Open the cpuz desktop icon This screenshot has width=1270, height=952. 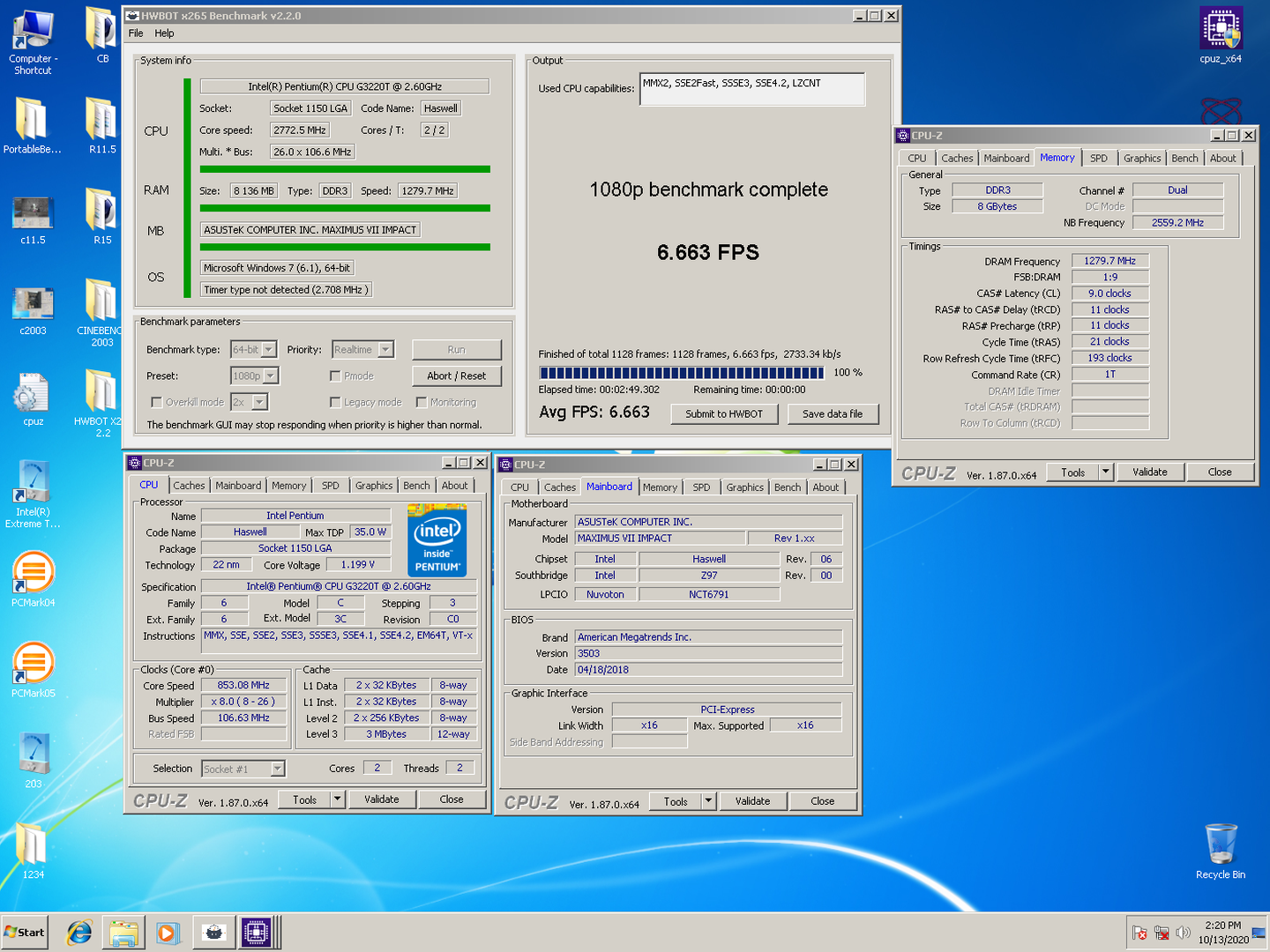pyautogui.click(x=33, y=399)
